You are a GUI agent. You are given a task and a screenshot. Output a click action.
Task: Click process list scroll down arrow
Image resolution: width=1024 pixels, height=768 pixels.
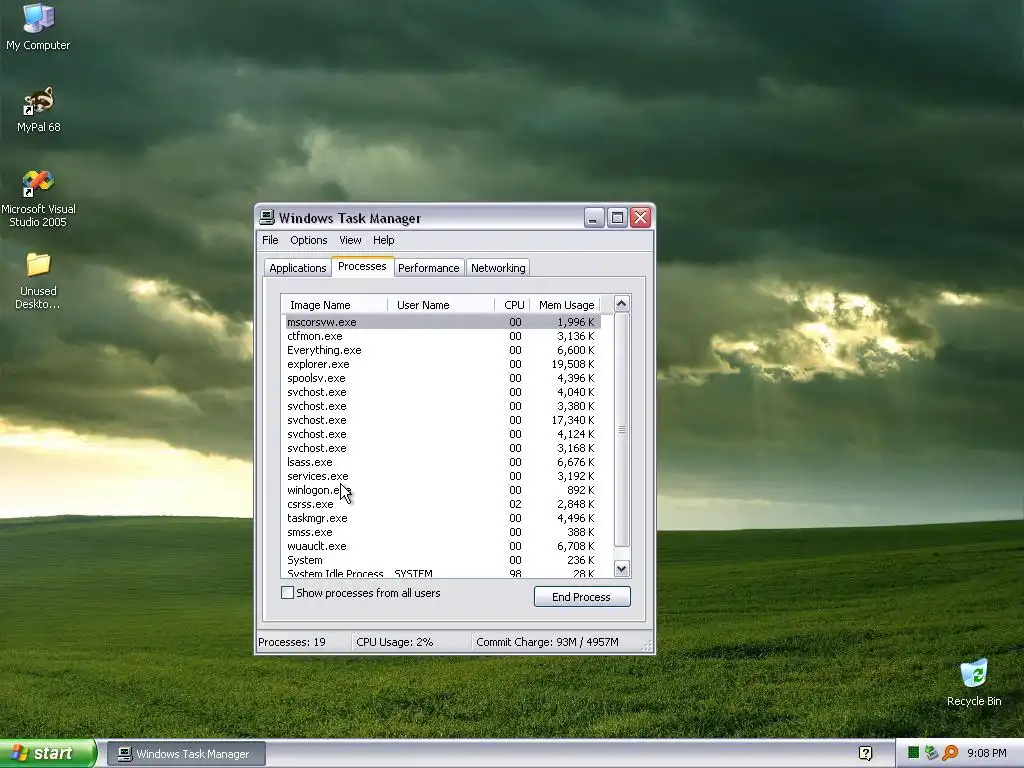[x=622, y=569]
